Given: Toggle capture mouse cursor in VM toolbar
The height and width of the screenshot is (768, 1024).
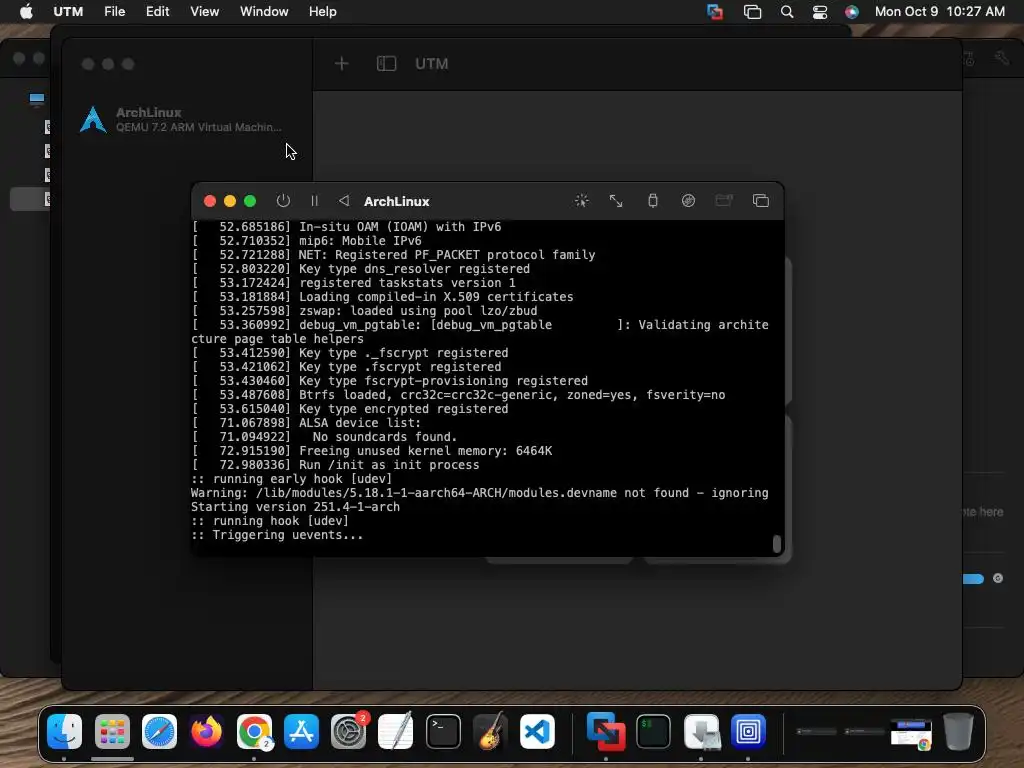Looking at the screenshot, I should (x=581, y=201).
